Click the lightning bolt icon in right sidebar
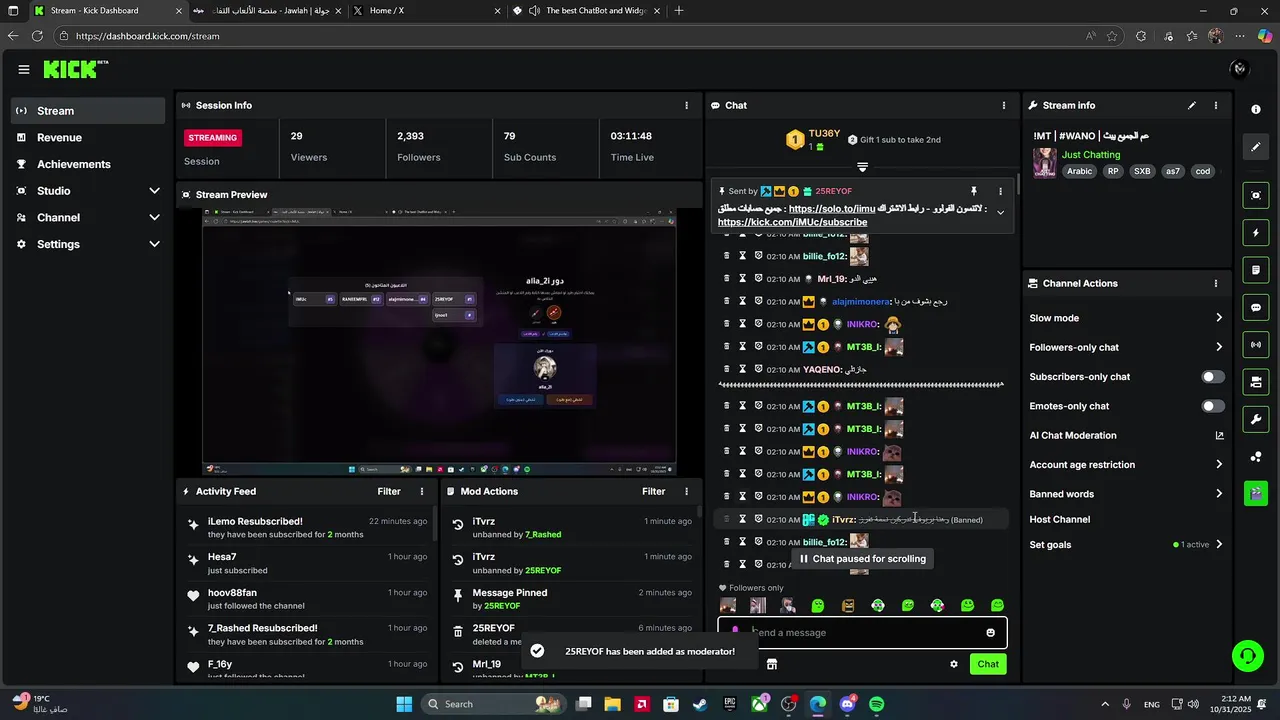 click(1256, 233)
